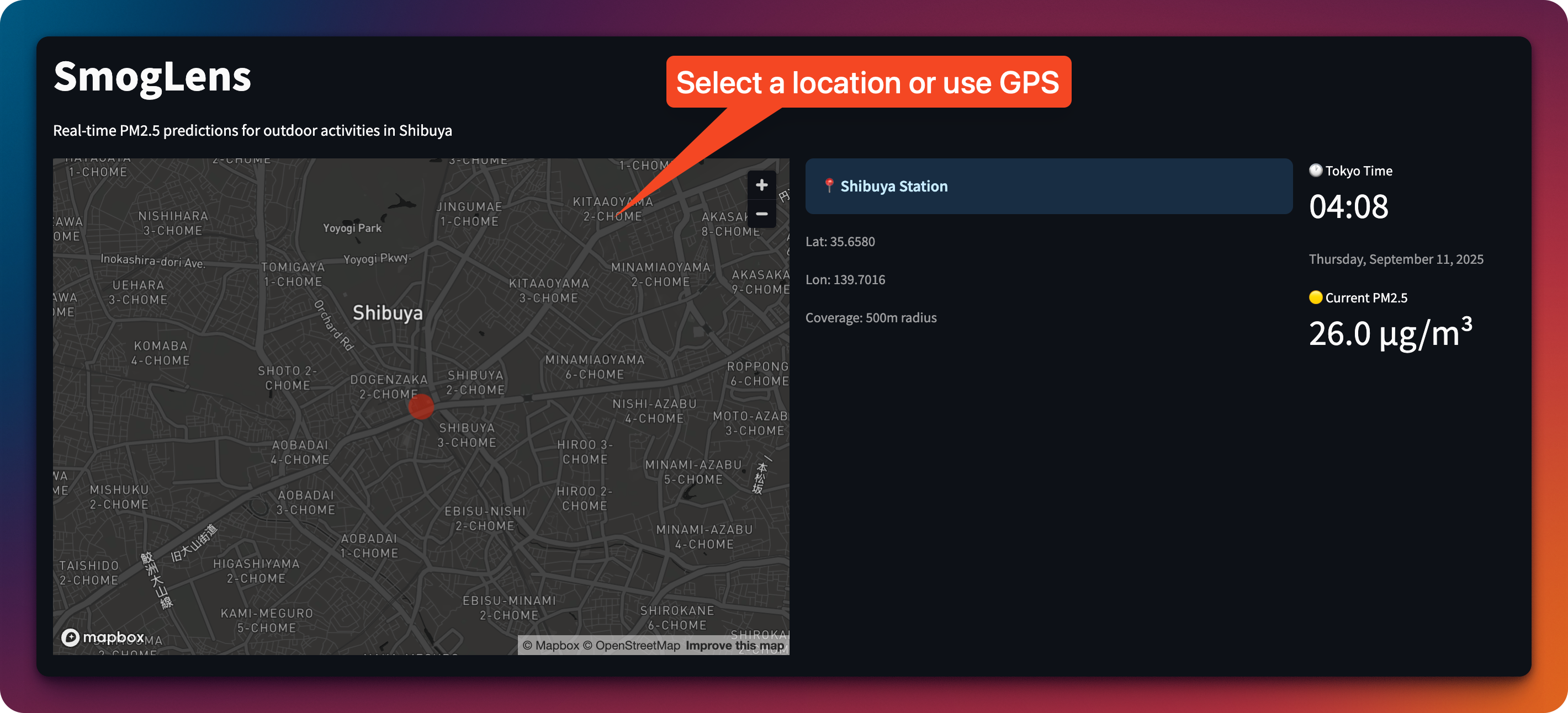
Task: Click the SmogLens title heading
Action: (x=152, y=77)
